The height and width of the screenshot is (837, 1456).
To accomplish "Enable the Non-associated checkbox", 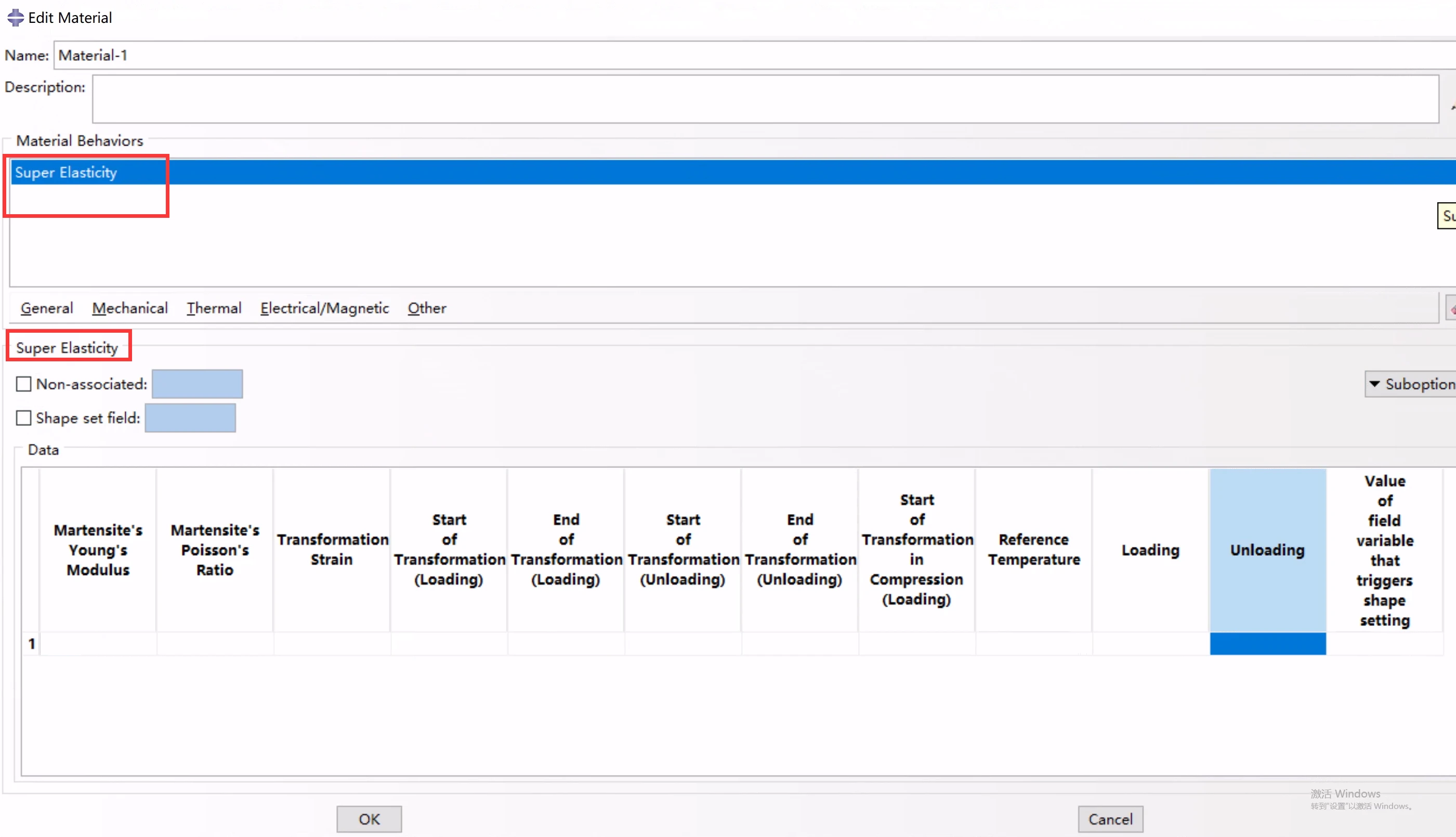I will 23,384.
